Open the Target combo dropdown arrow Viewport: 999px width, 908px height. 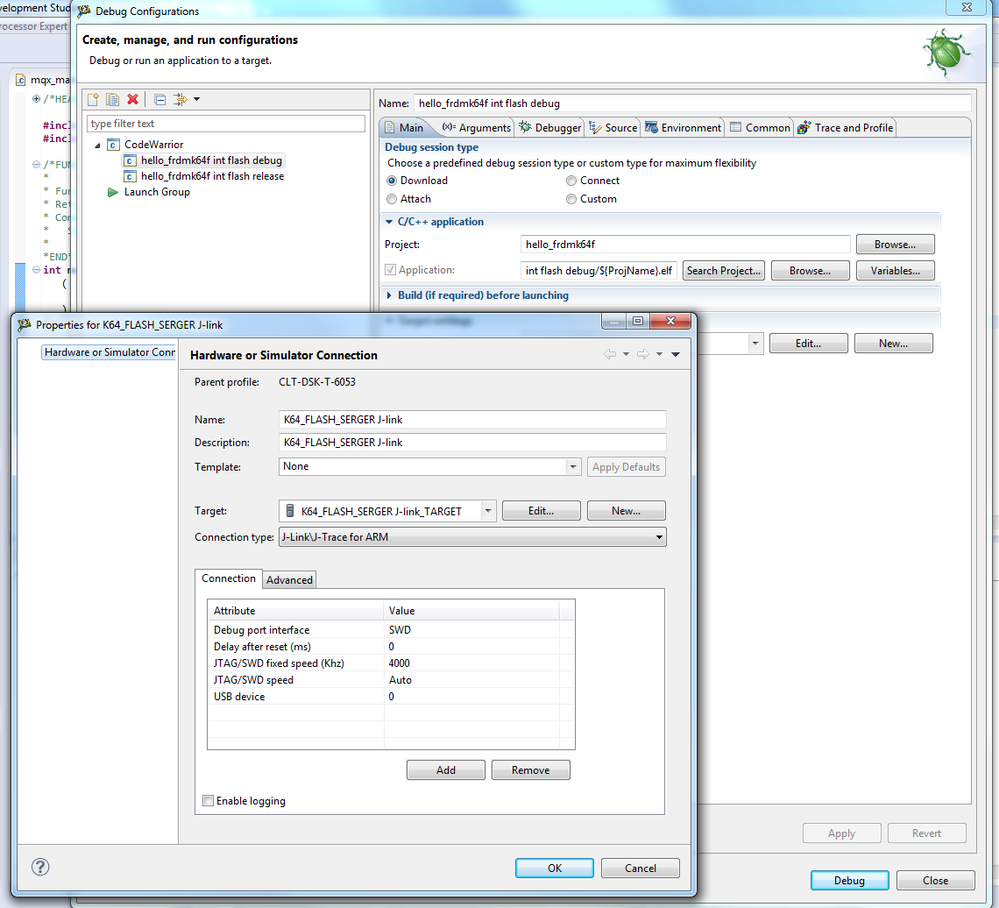pyautogui.click(x=488, y=511)
